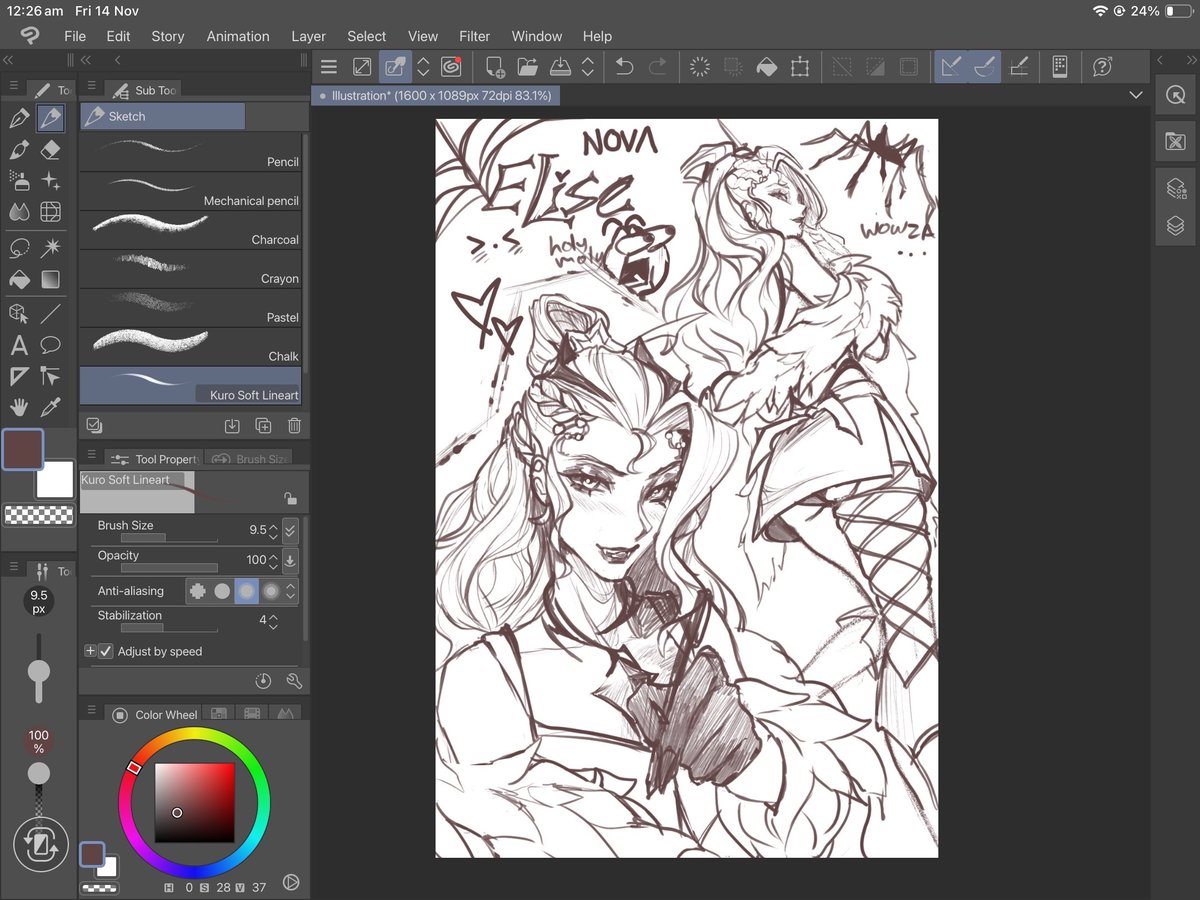Select the Auto select magic wand tool
This screenshot has height=900, width=1200.
[x=50, y=247]
